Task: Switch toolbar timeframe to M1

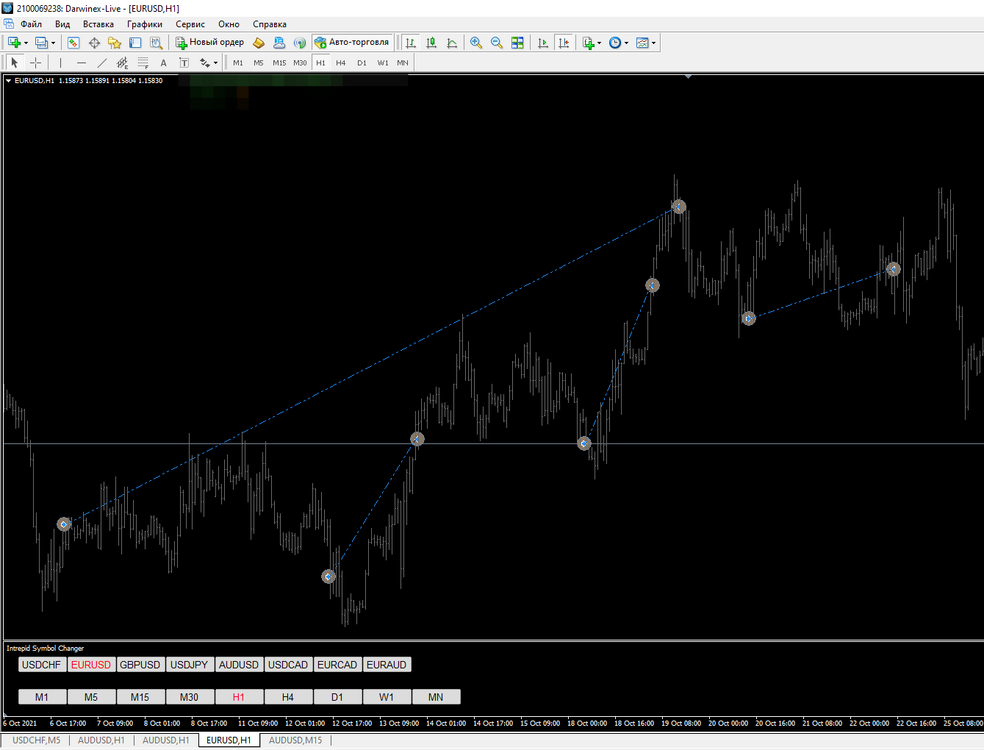Action: (238, 63)
